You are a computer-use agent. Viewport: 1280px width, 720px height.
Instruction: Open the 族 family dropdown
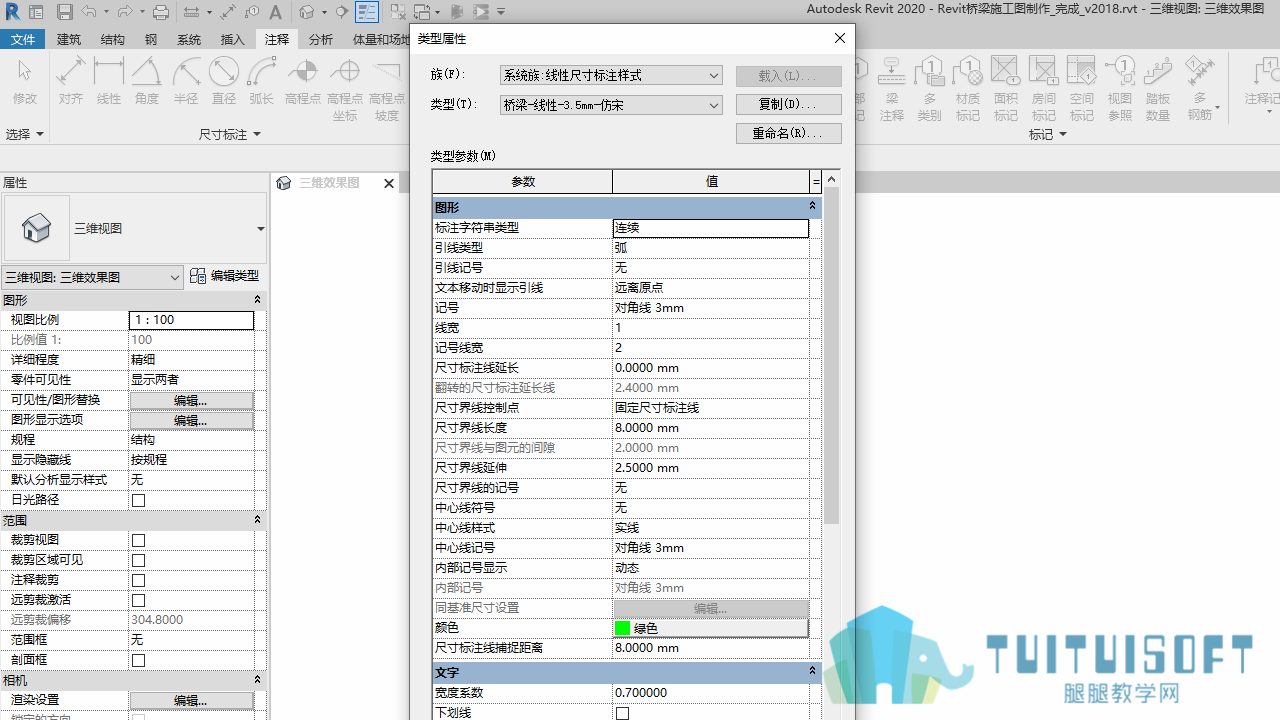click(611, 76)
